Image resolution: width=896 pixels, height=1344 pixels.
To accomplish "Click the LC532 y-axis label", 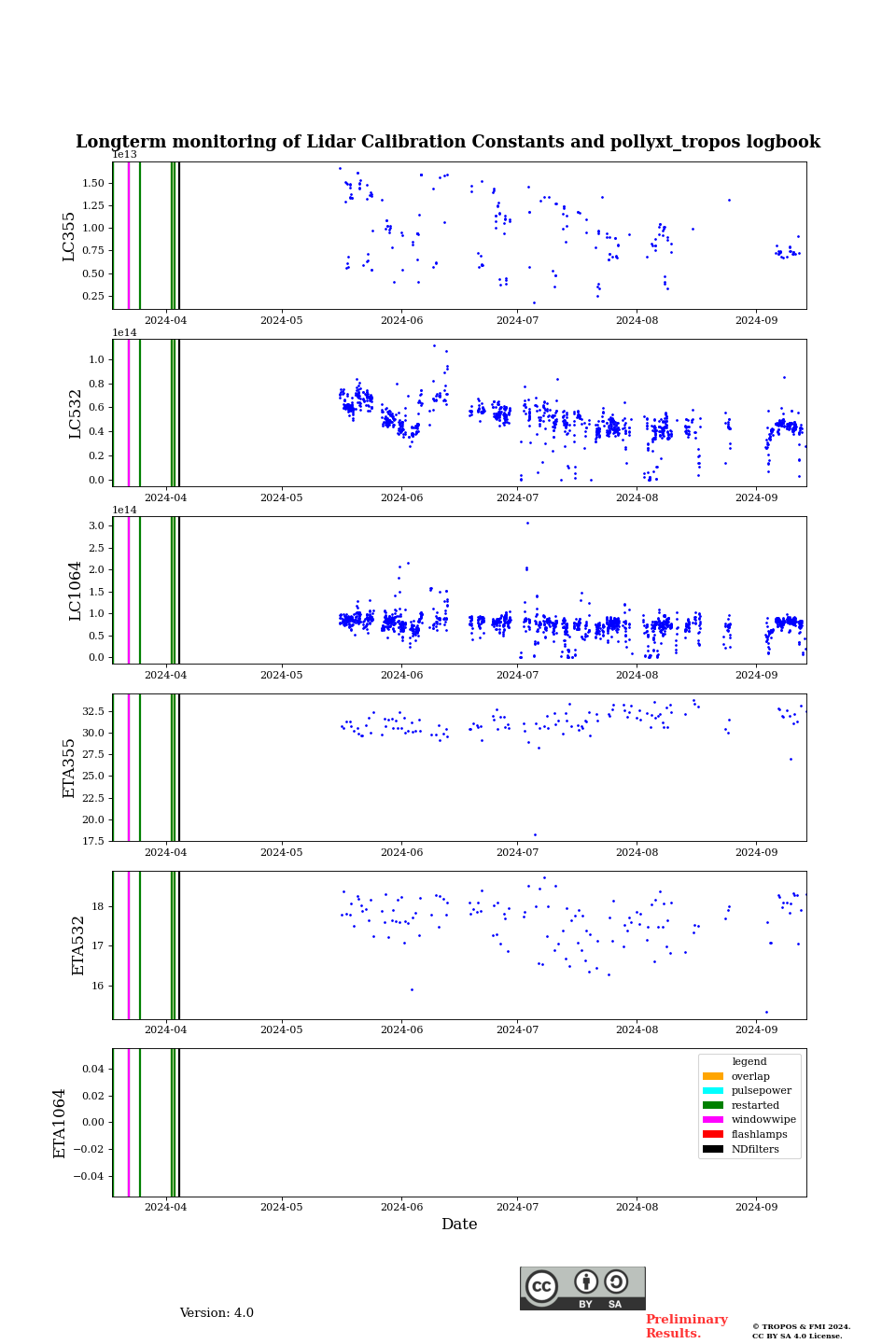I will [x=76, y=413].
